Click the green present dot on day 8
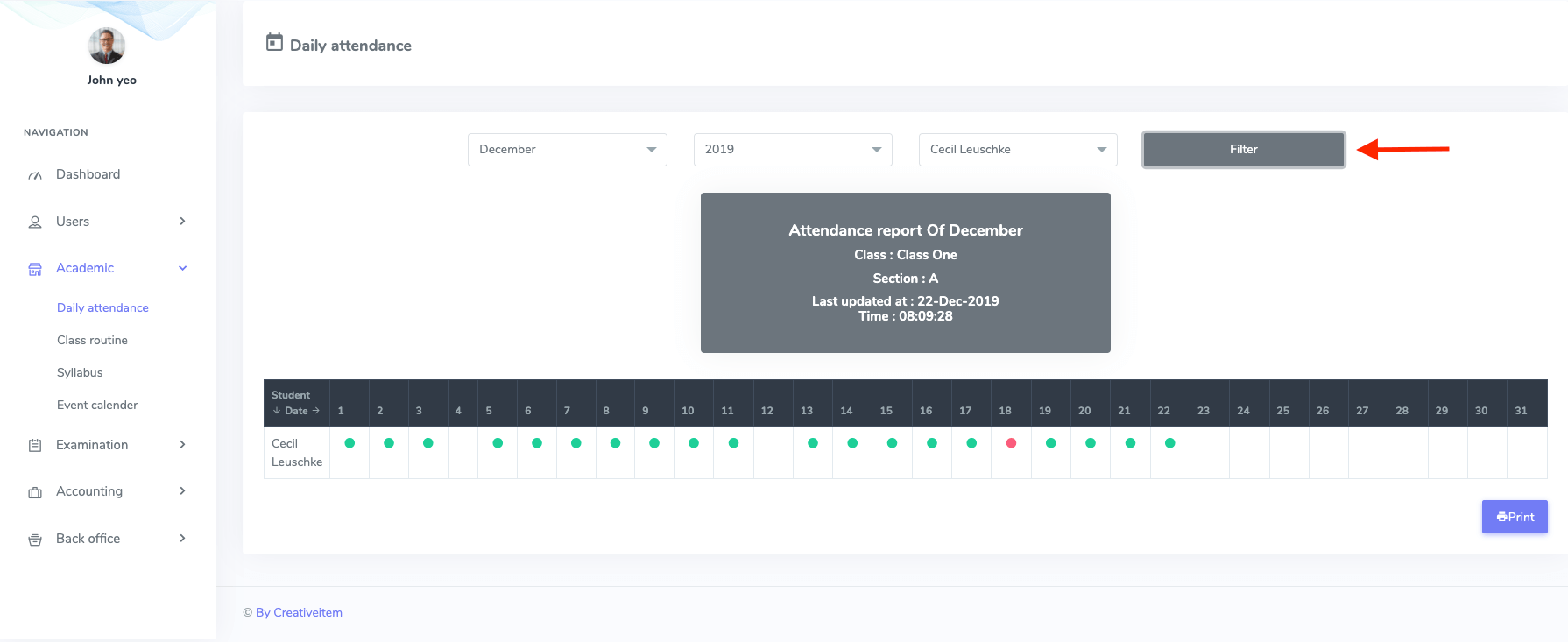This screenshot has width=1568, height=642. point(615,443)
